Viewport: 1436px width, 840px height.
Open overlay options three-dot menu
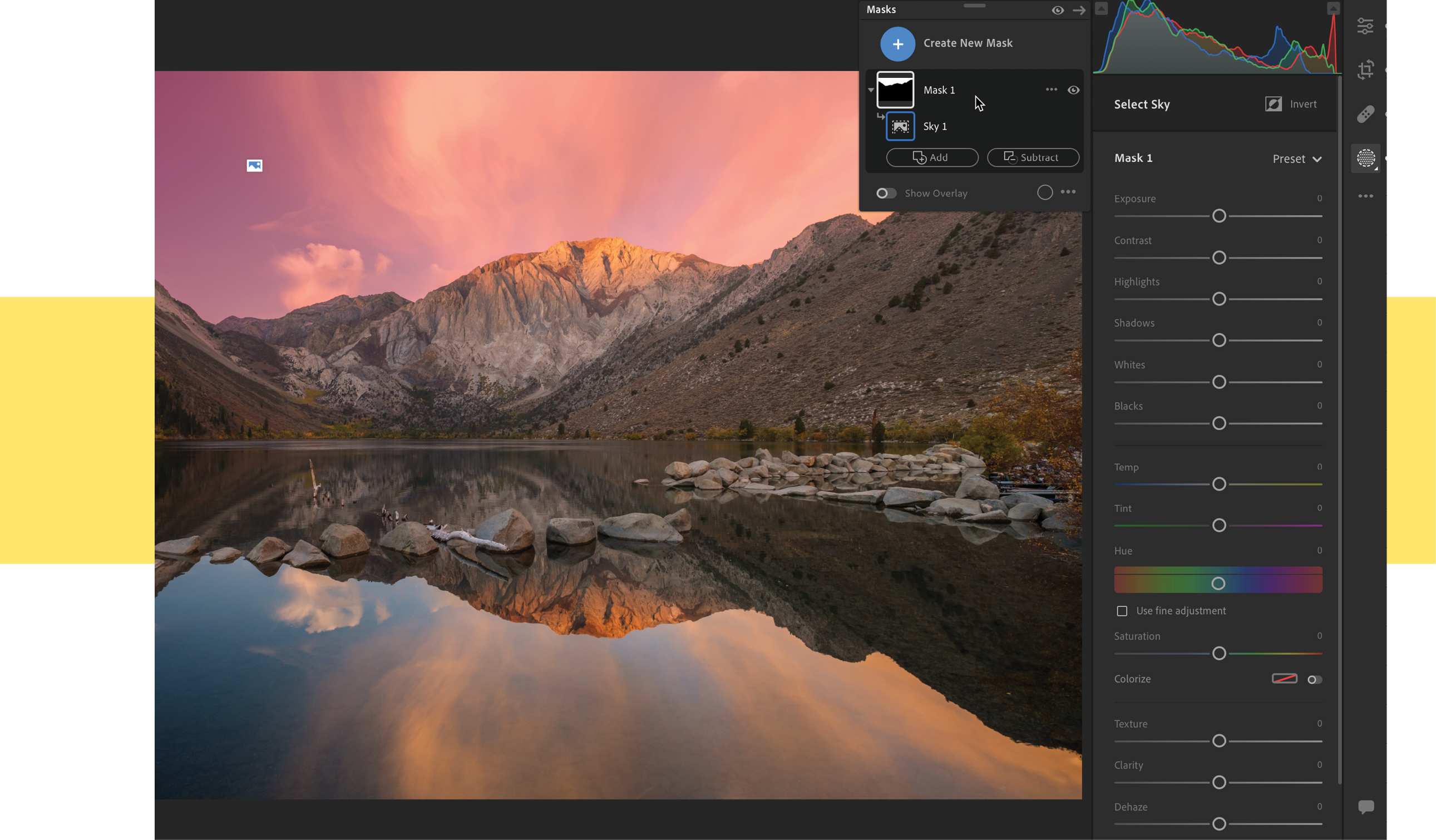[x=1068, y=192]
